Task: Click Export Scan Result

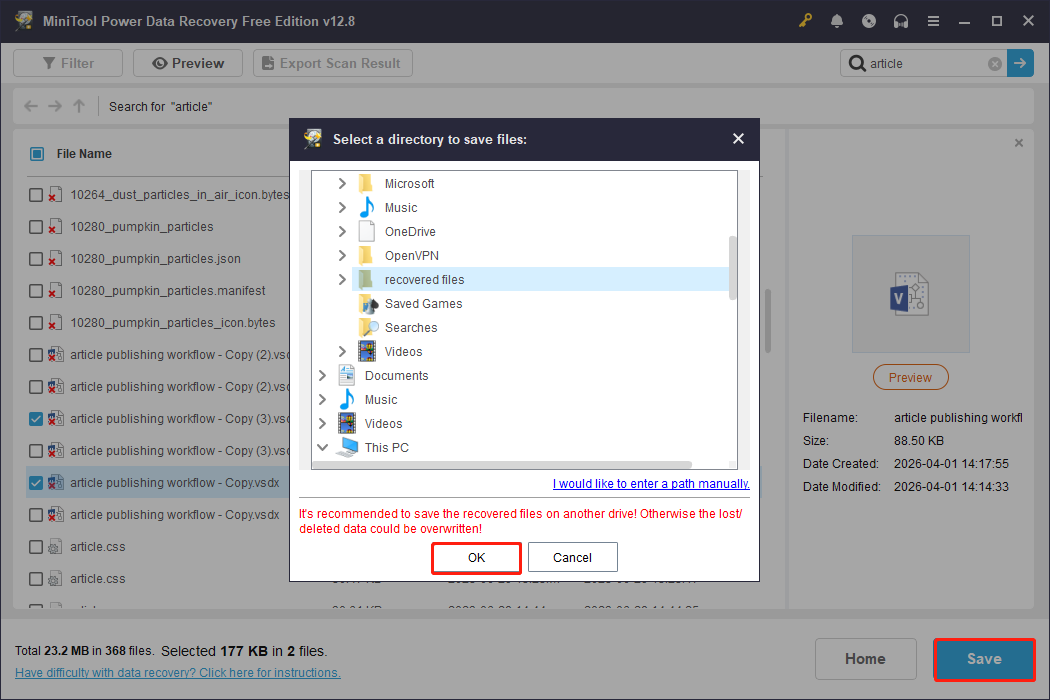Action: tap(332, 62)
